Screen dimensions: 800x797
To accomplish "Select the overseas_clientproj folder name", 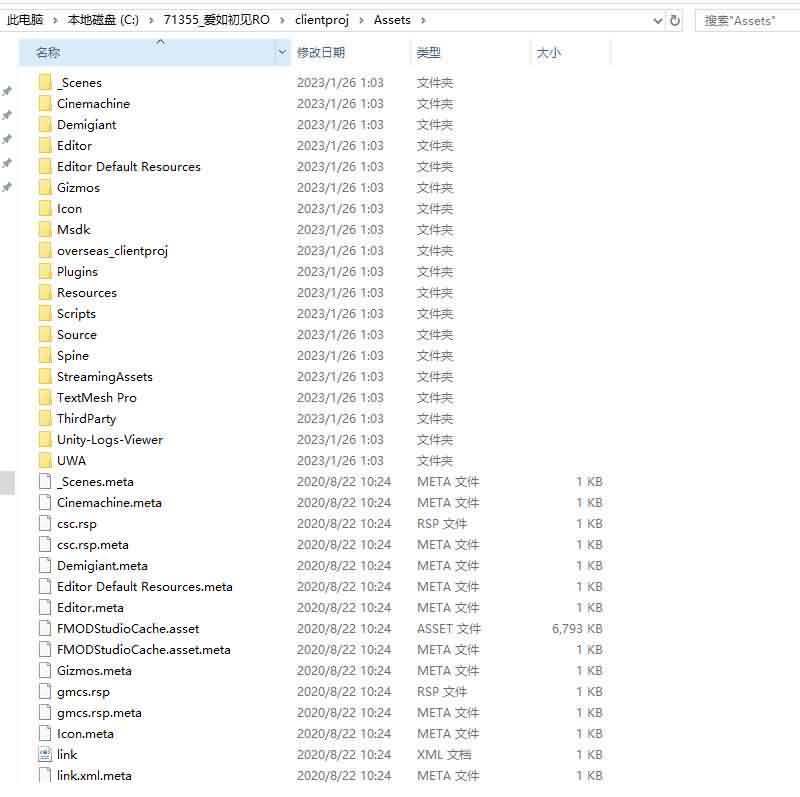I will click(x=112, y=251).
